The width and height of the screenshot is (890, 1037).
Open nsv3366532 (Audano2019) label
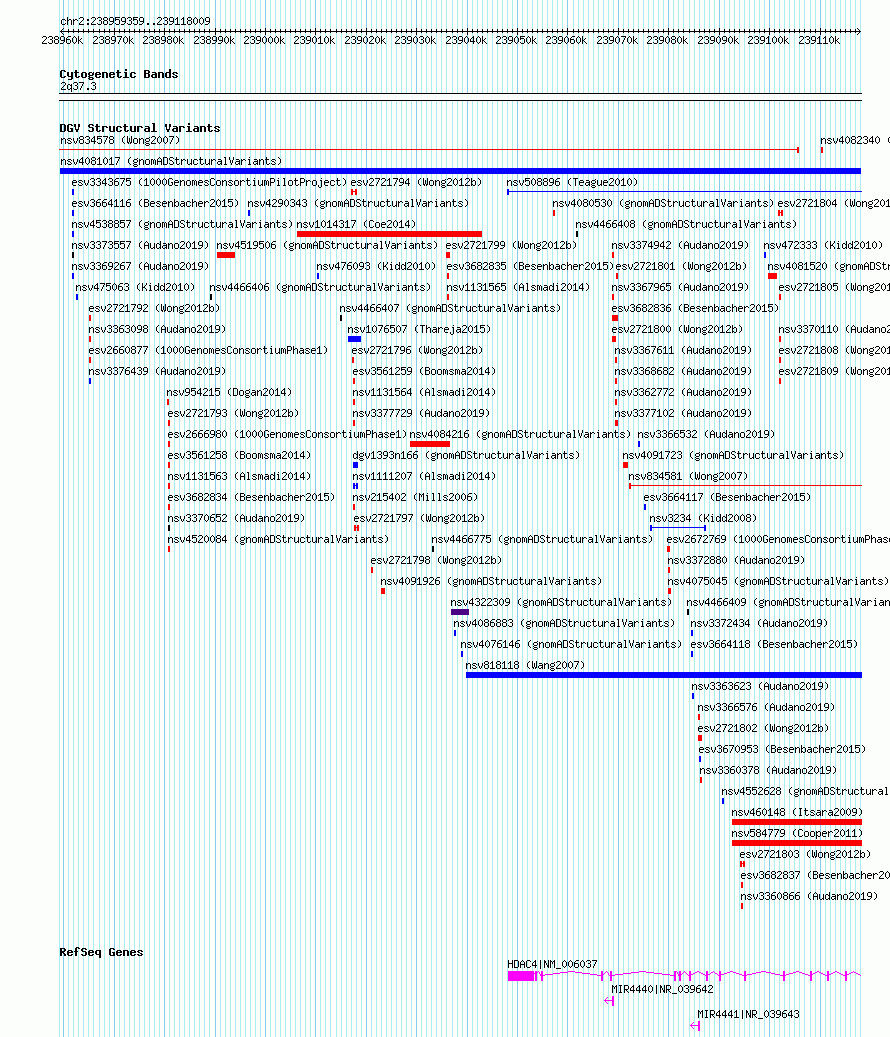tap(706, 435)
